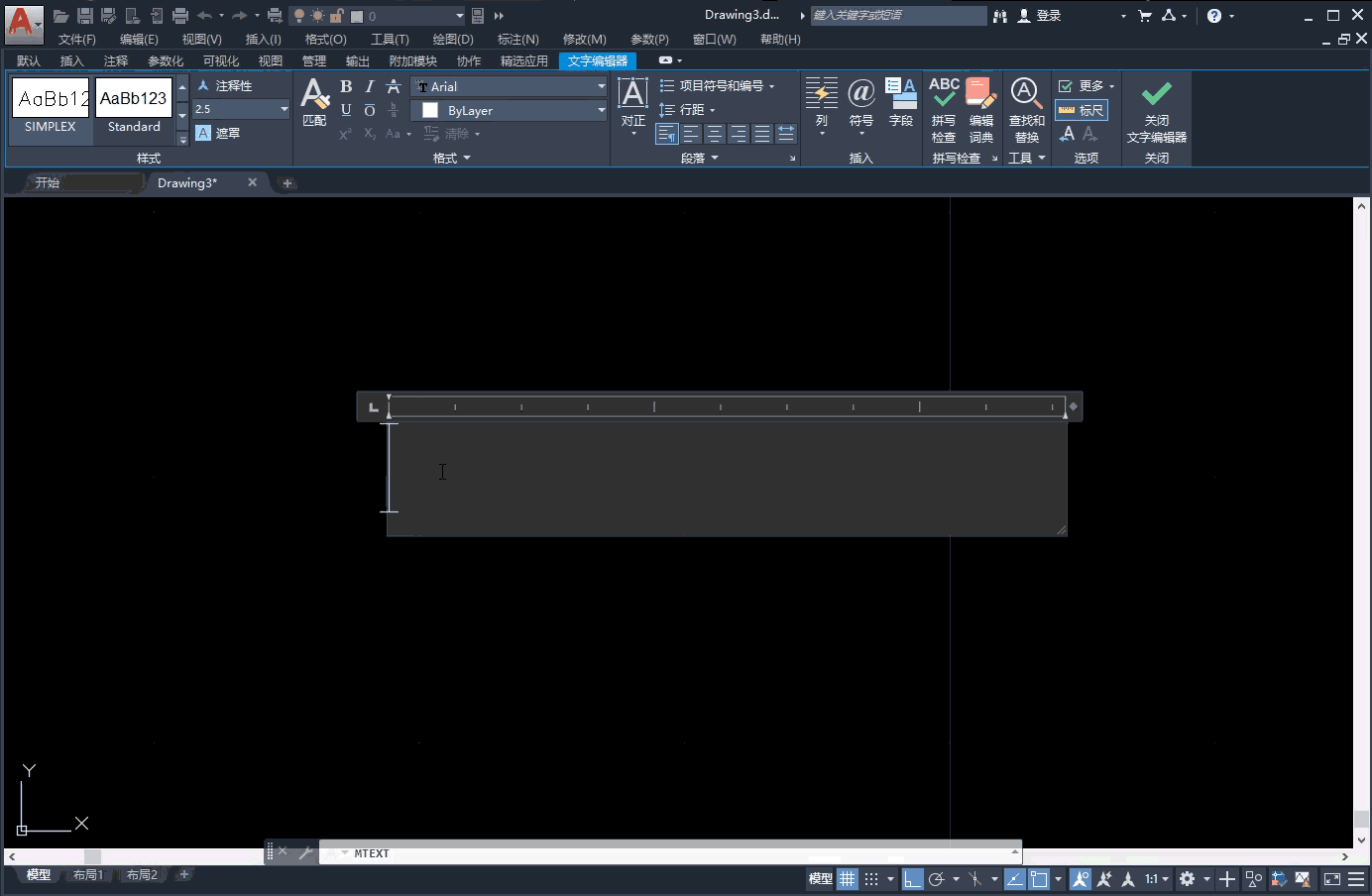Click the Bold formatting icon
The image size is (1372, 896).
(346, 86)
